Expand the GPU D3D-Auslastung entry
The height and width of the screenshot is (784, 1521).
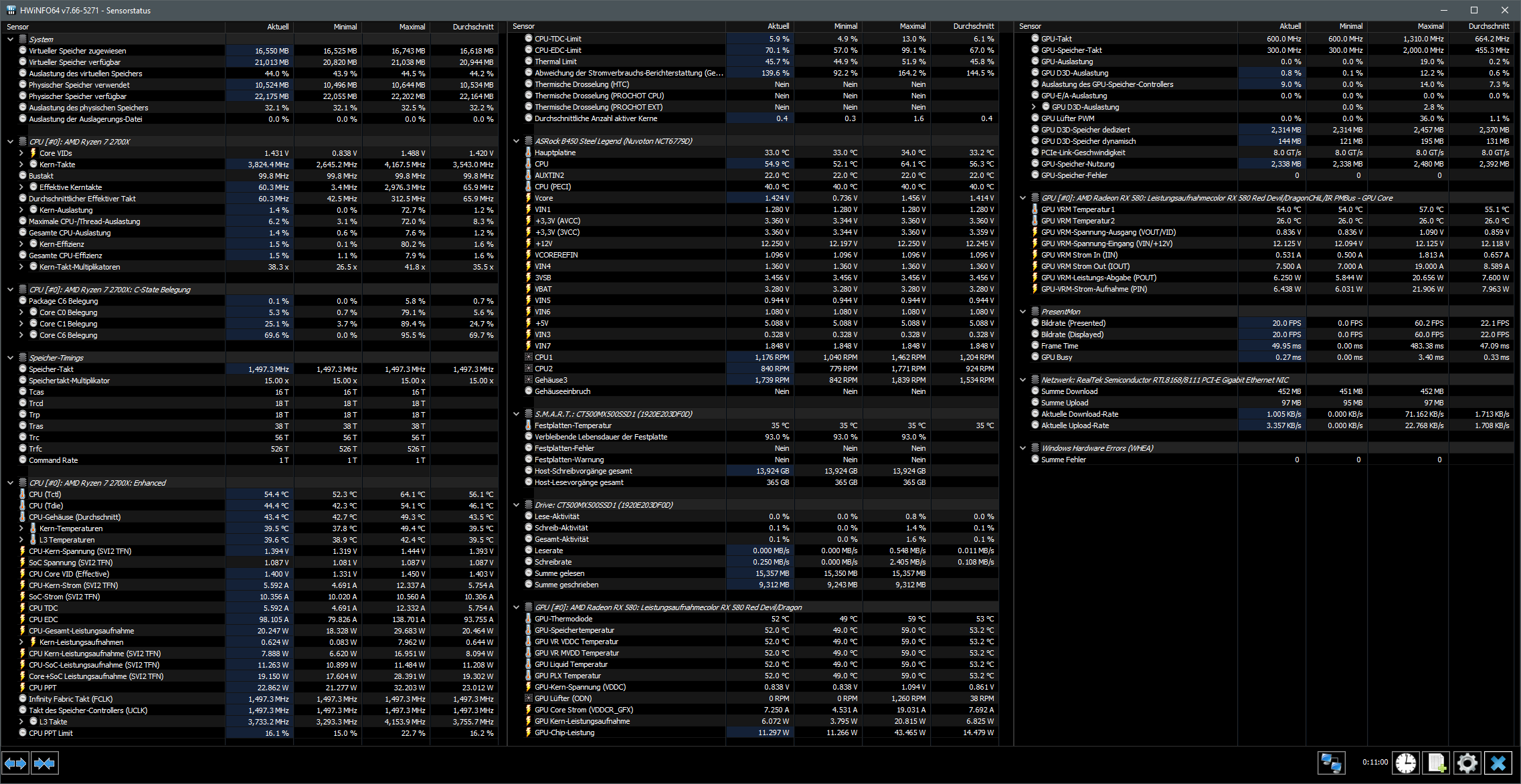1033,106
